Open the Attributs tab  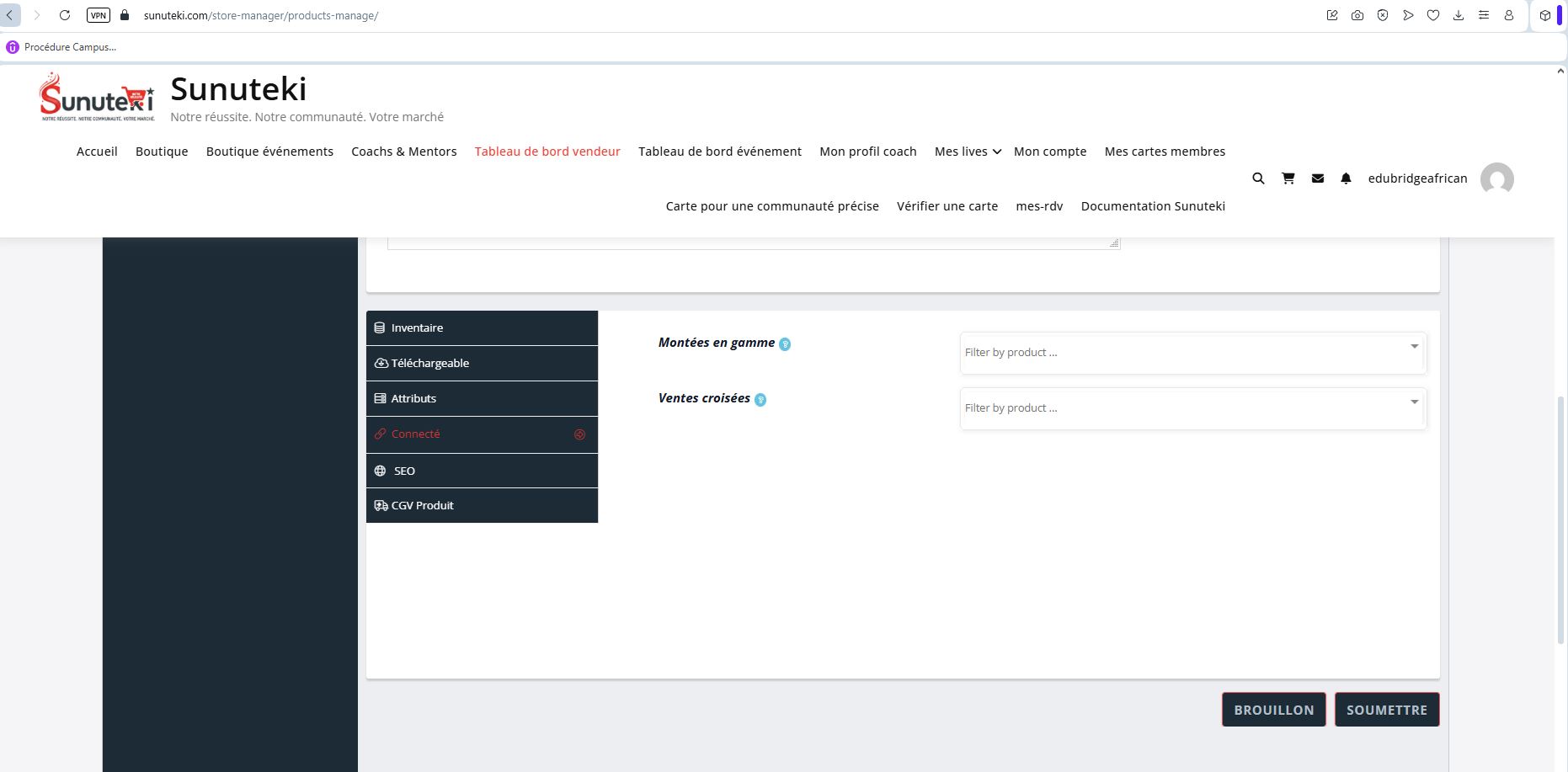point(482,398)
